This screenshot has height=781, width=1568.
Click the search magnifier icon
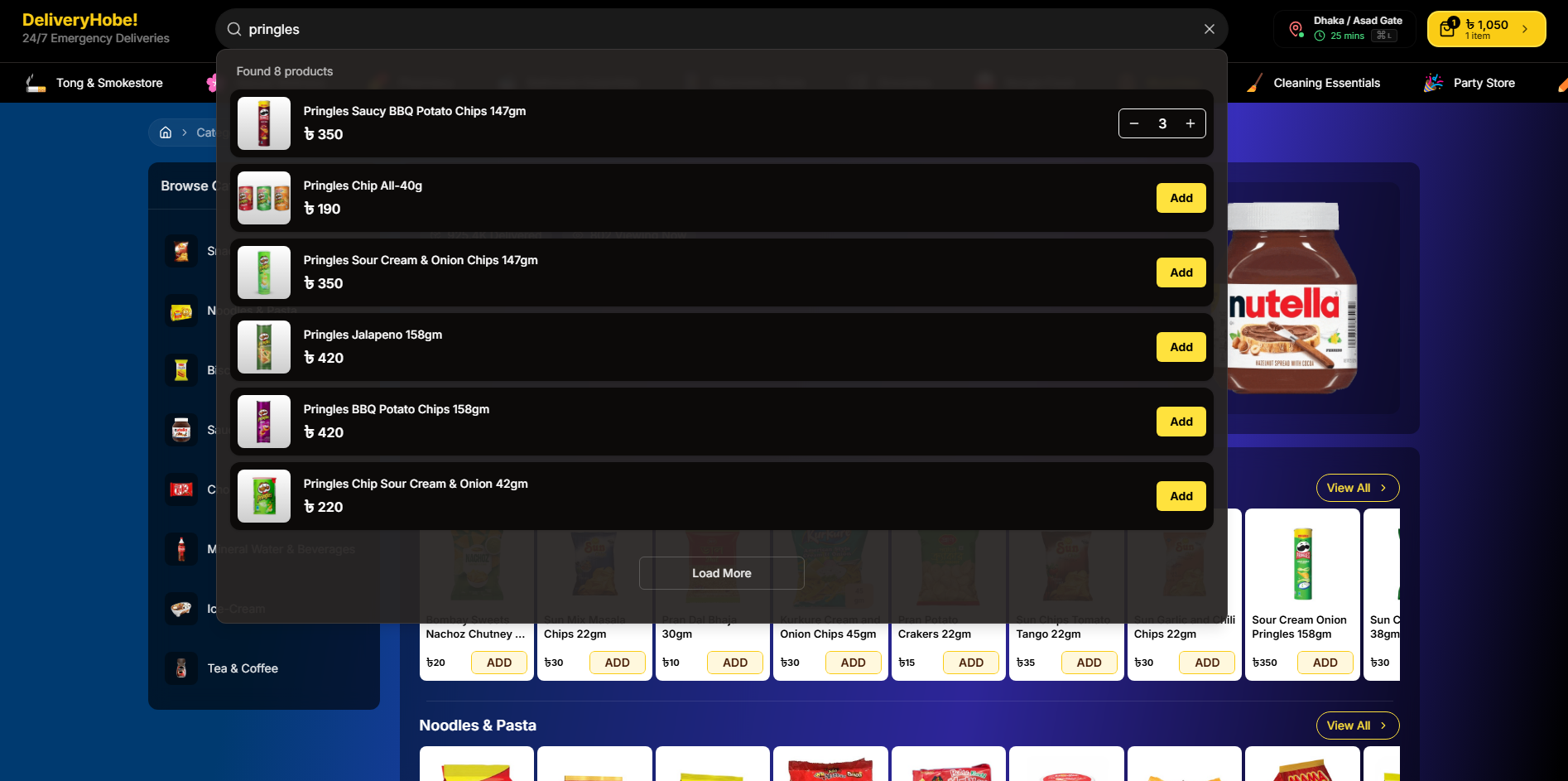tap(234, 29)
